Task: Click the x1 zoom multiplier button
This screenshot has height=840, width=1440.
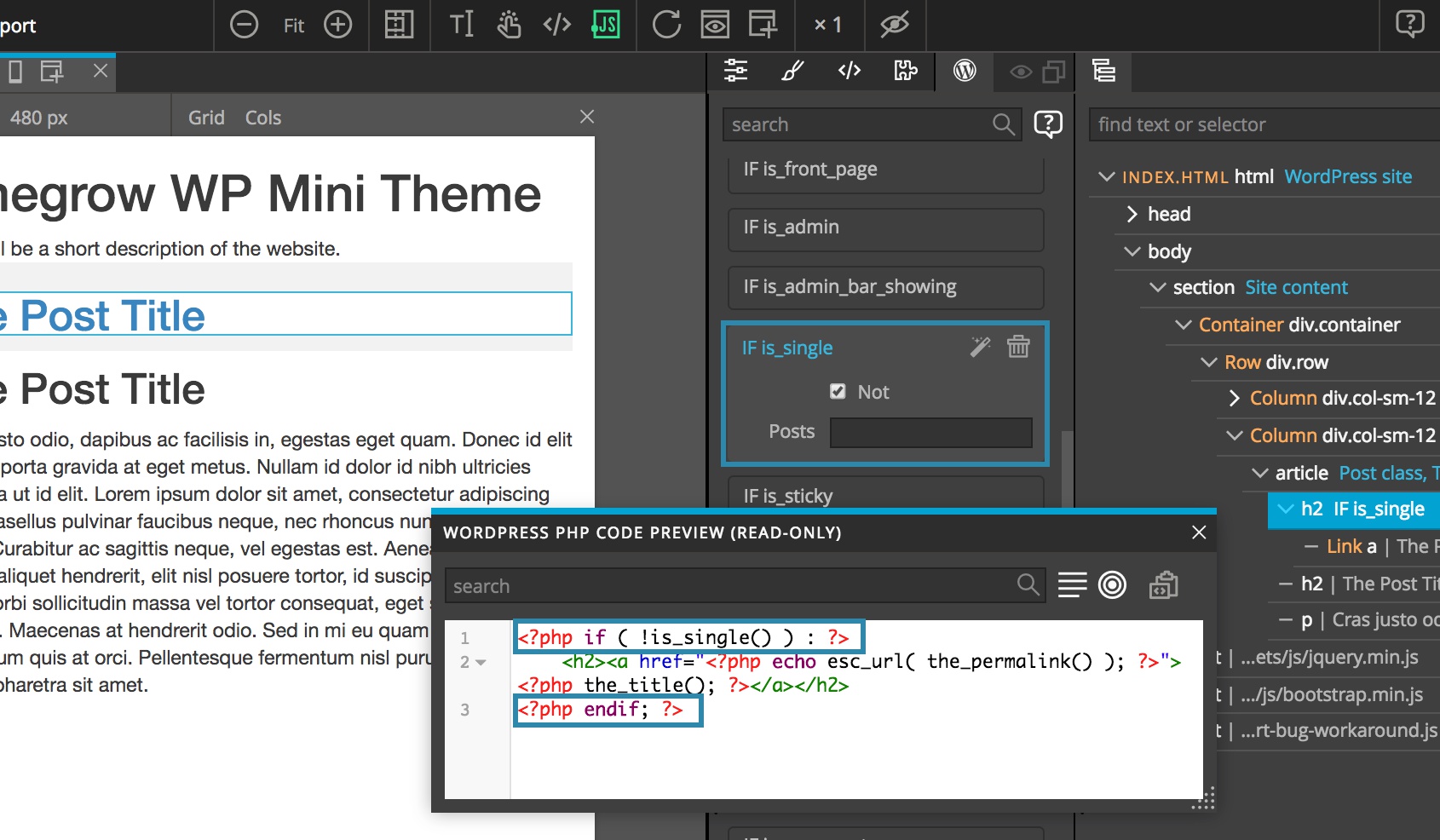Action: (x=828, y=26)
